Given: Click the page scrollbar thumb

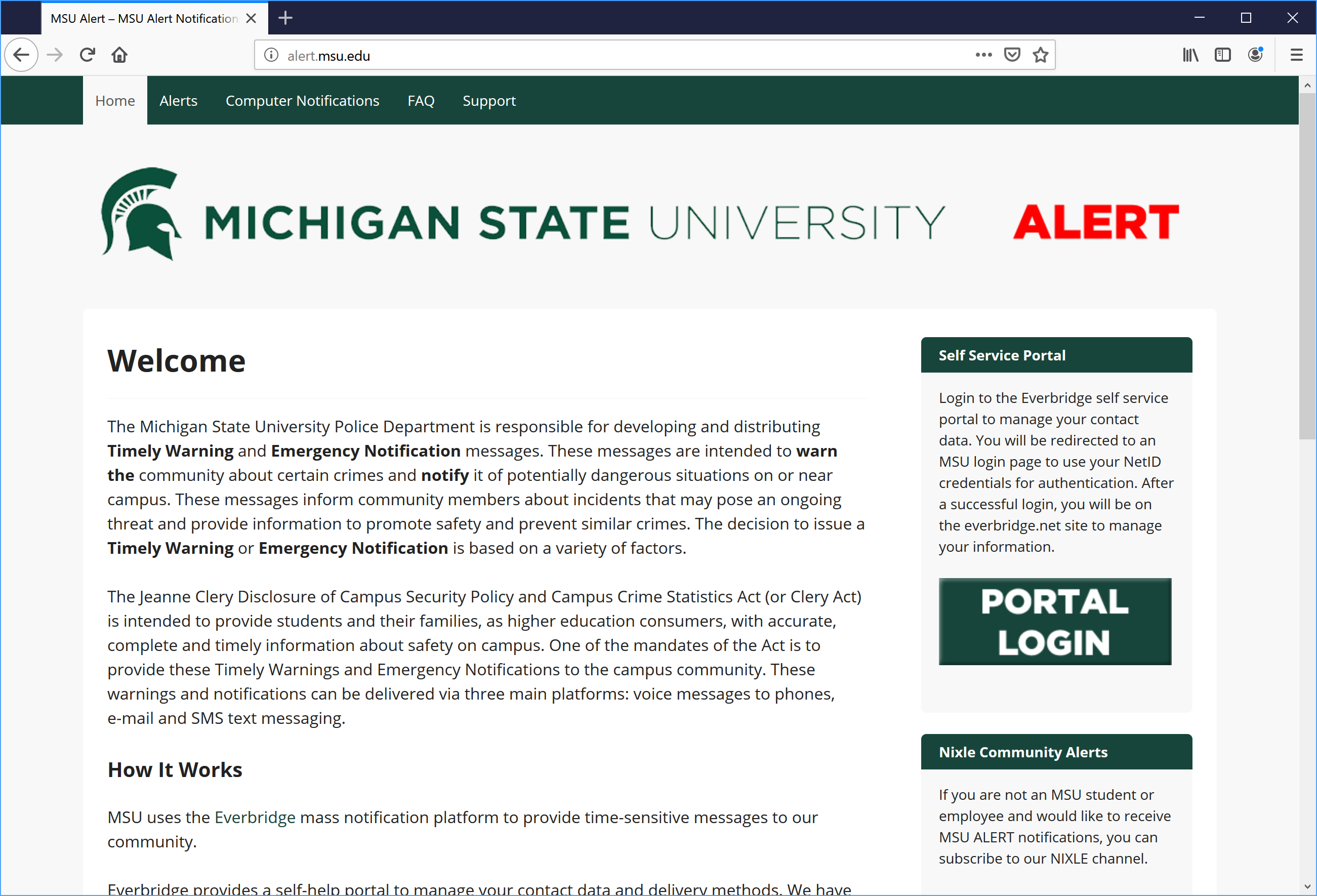Looking at the screenshot, I should (1307, 266).
